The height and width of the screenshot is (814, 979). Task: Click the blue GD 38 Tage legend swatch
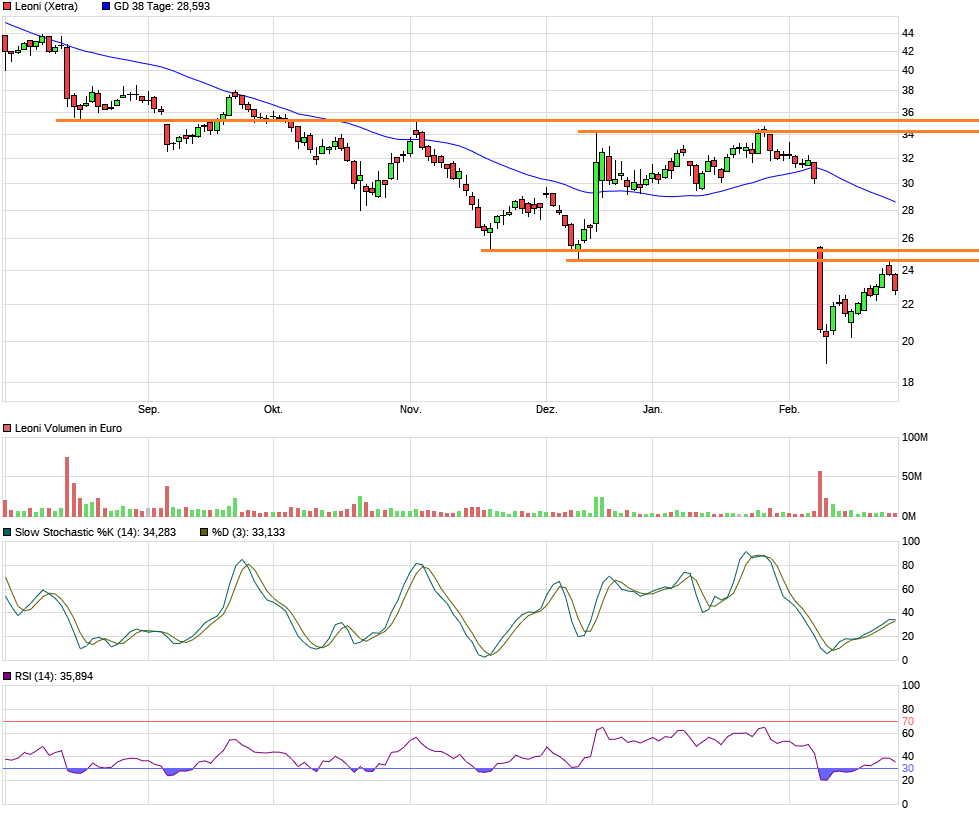click(x=106, y=6)
